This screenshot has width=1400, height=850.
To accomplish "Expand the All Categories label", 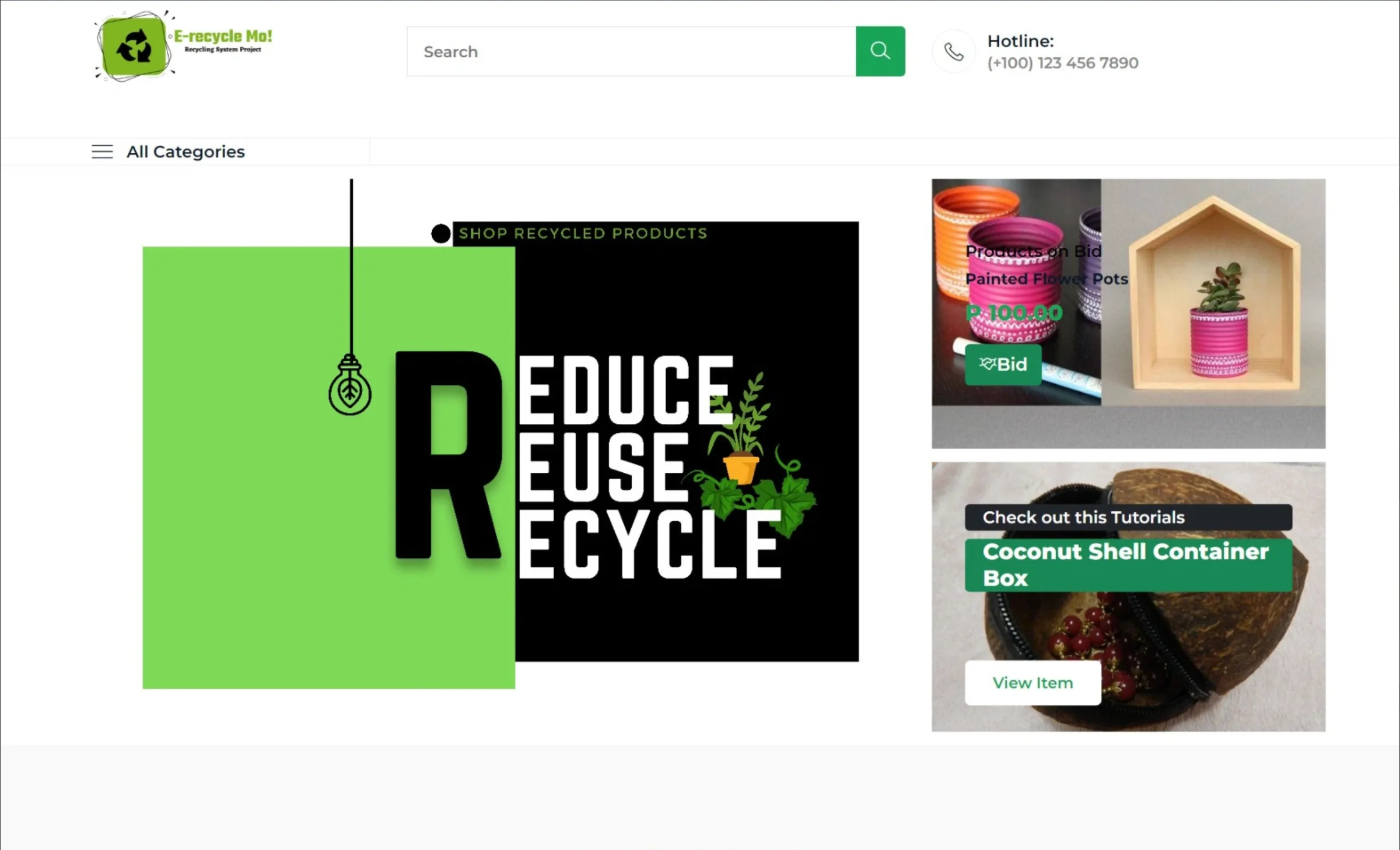I will (185, 152).
